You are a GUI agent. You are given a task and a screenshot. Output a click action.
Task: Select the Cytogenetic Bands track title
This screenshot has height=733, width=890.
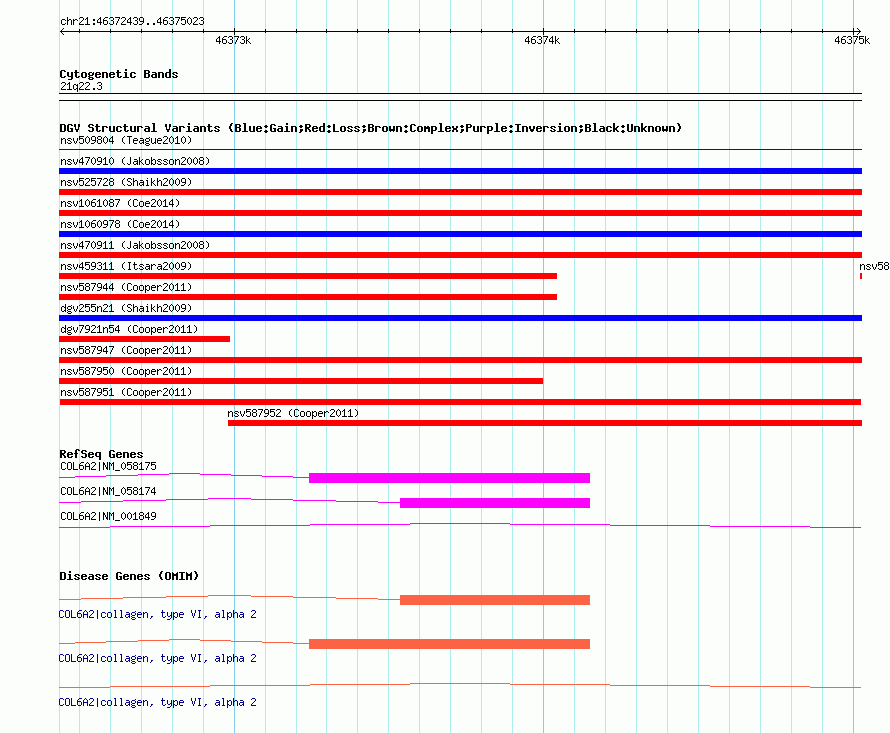119,74
